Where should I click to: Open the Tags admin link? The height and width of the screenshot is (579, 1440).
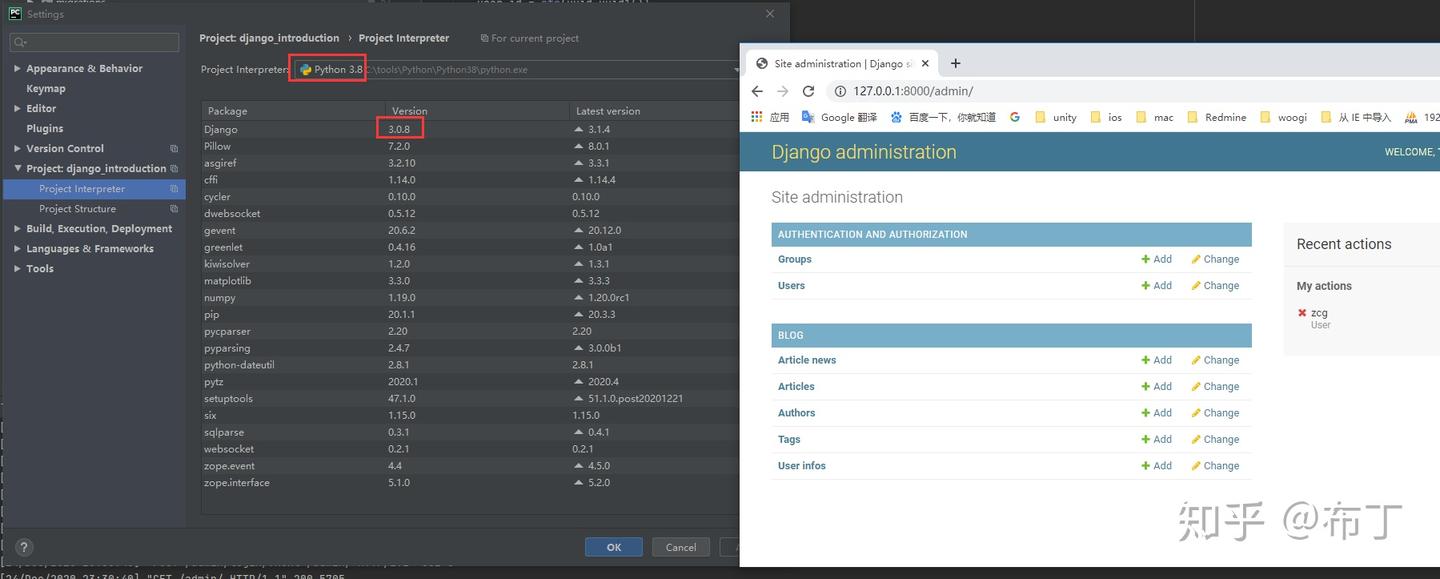click(x=789, y=439)
